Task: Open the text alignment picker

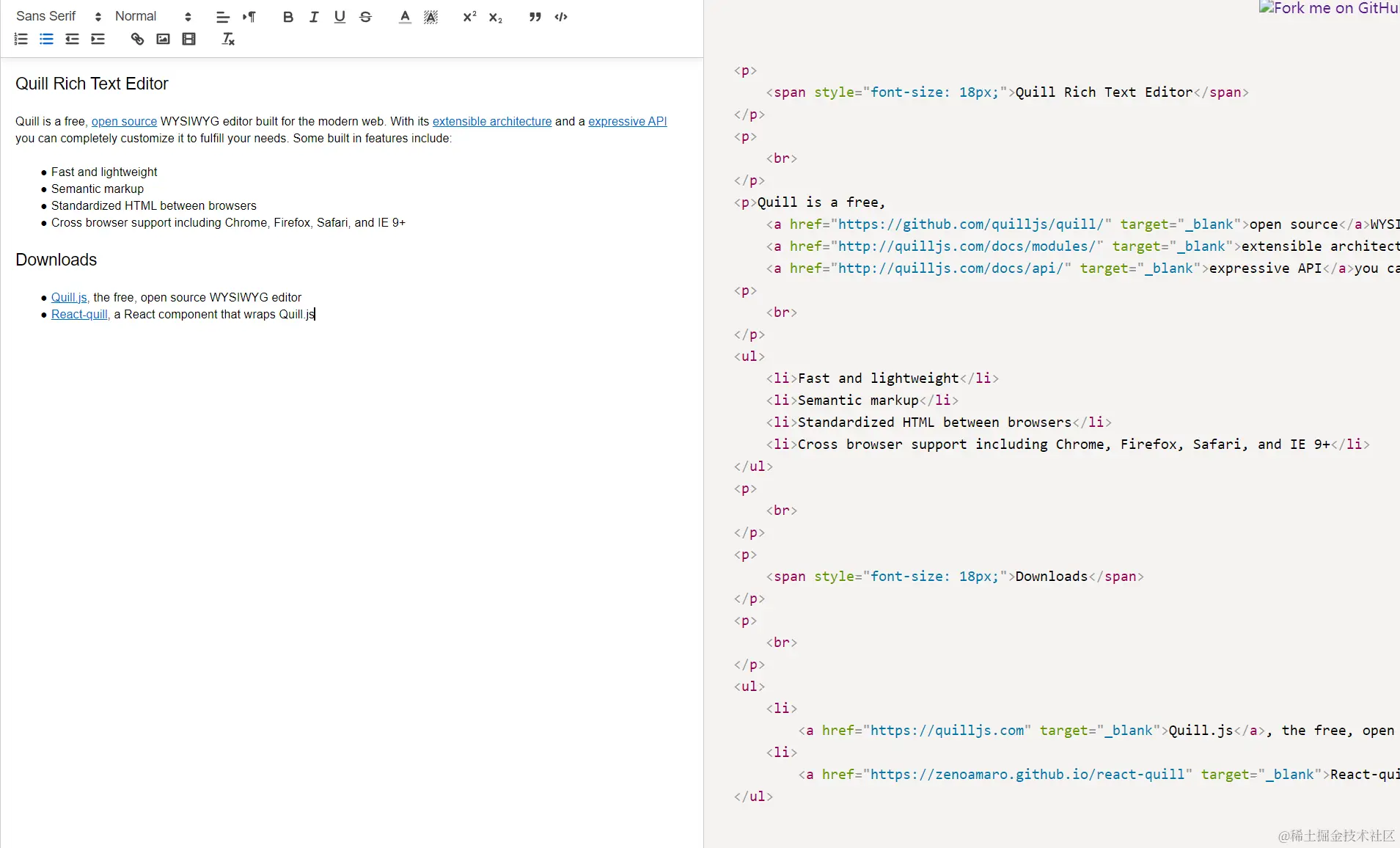Action: (x=223, y=17)
